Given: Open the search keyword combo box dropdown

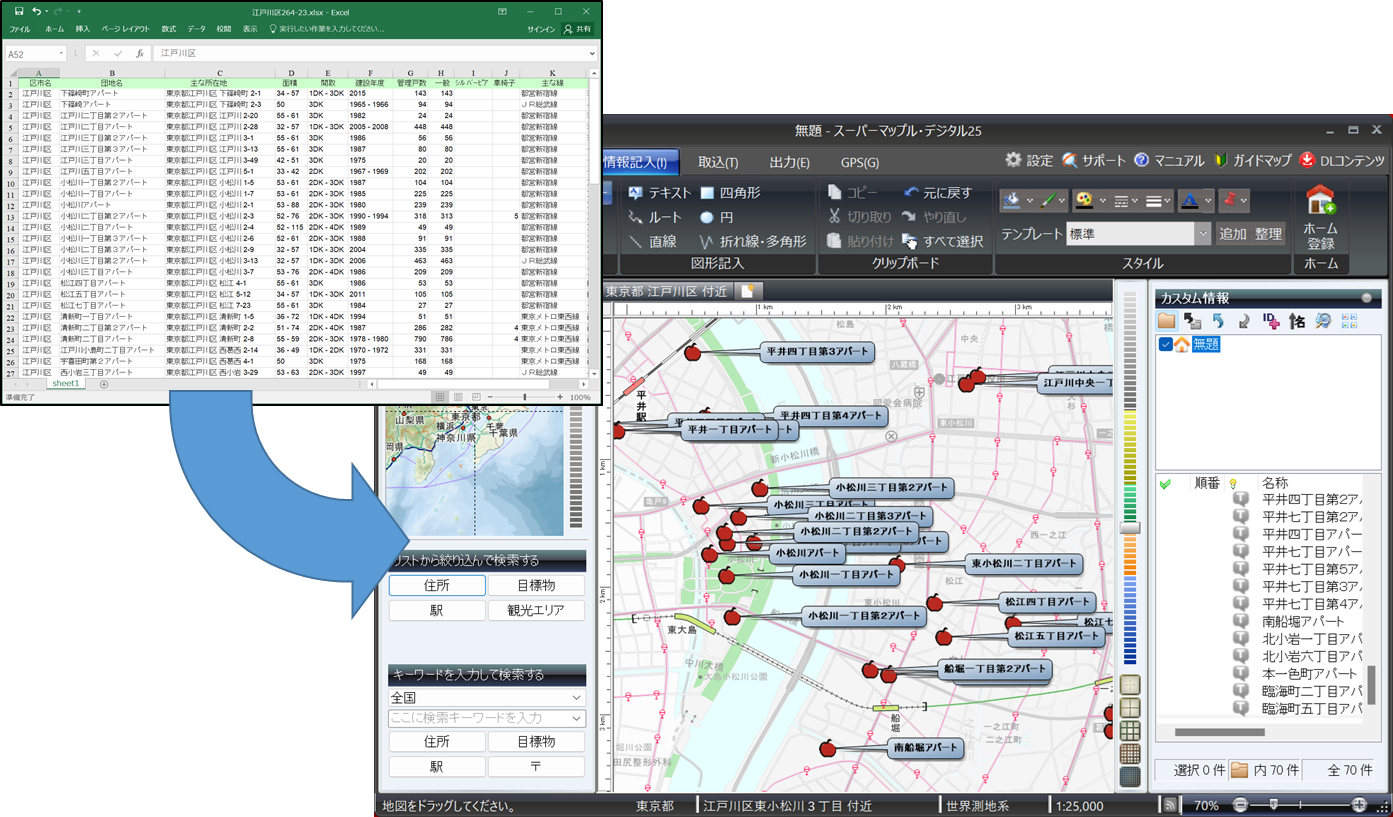Looking at the screenshot, I should (x=576, y=718).
